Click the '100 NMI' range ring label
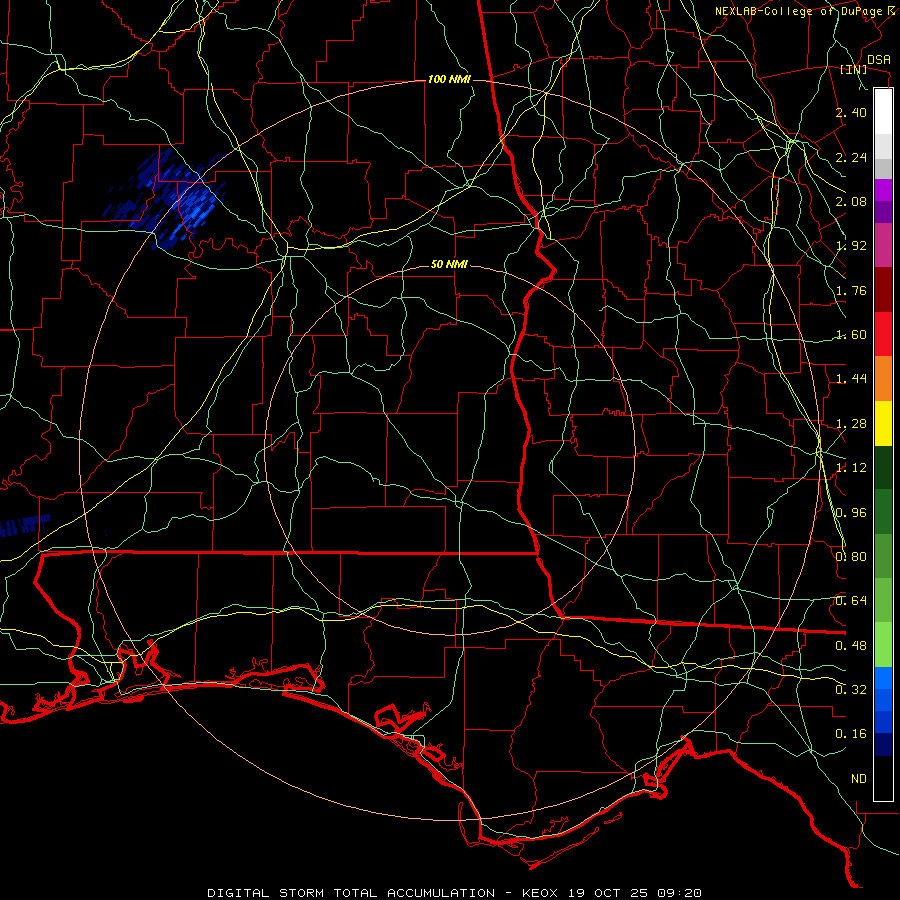 point(449,79)
